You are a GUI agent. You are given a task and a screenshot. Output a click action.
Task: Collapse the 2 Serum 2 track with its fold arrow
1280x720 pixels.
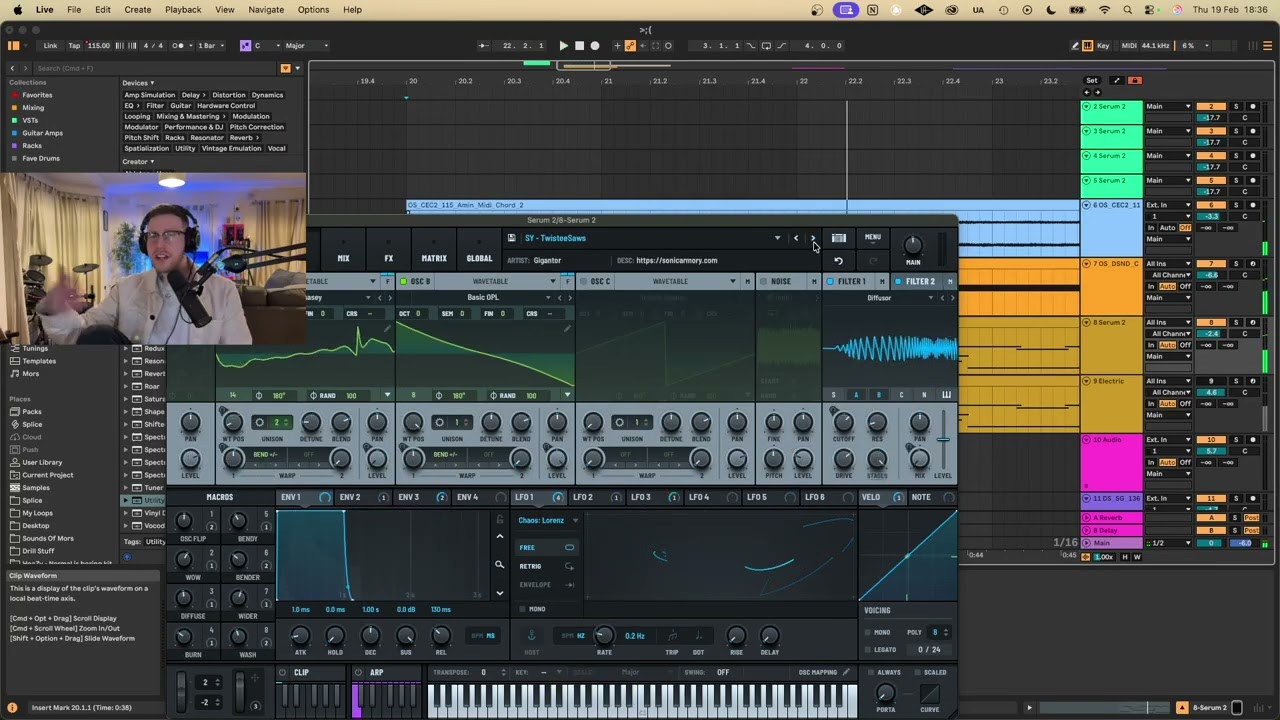click(x=1087, y=106)
